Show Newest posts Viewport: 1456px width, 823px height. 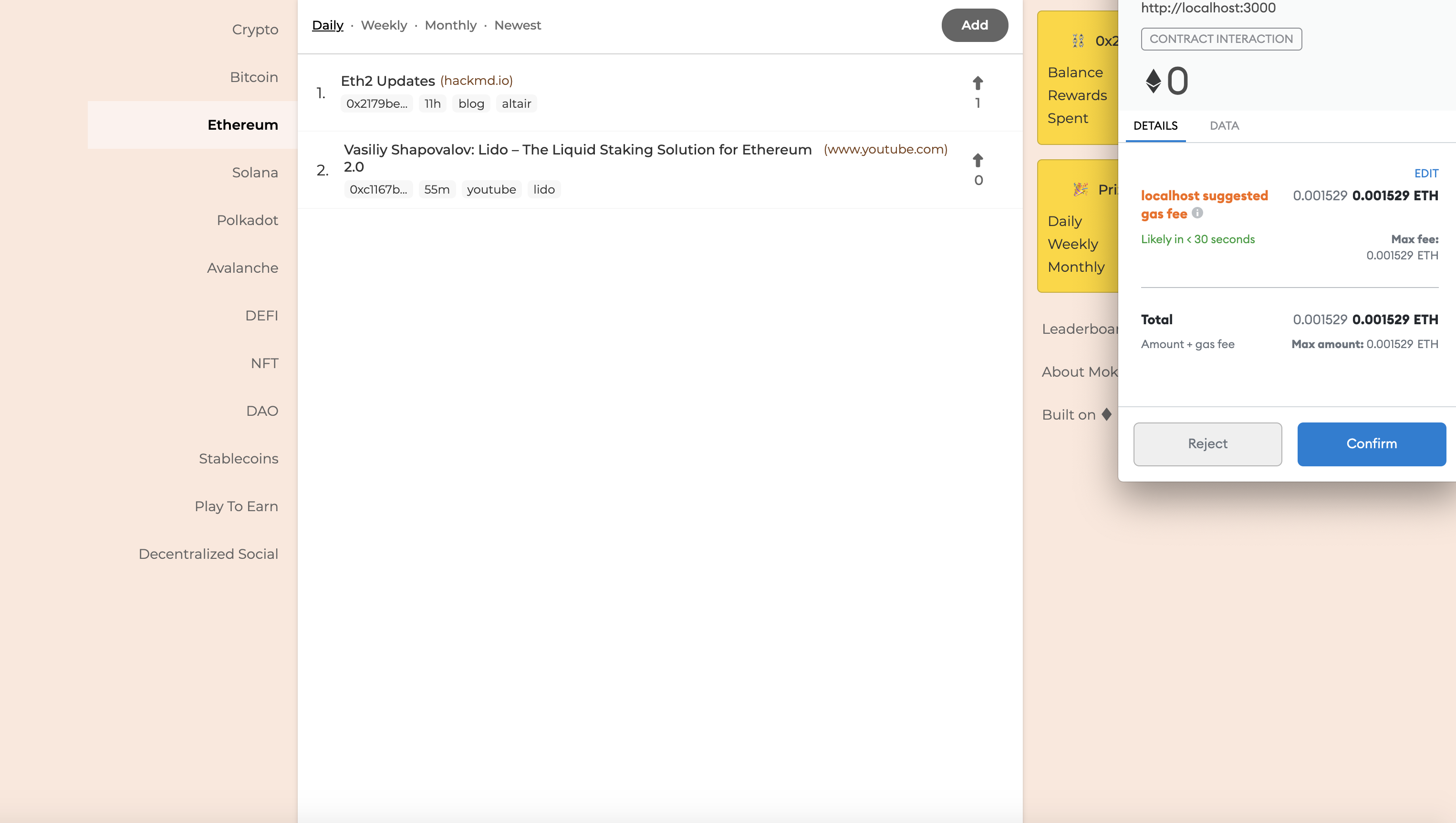tap(517, 25)
